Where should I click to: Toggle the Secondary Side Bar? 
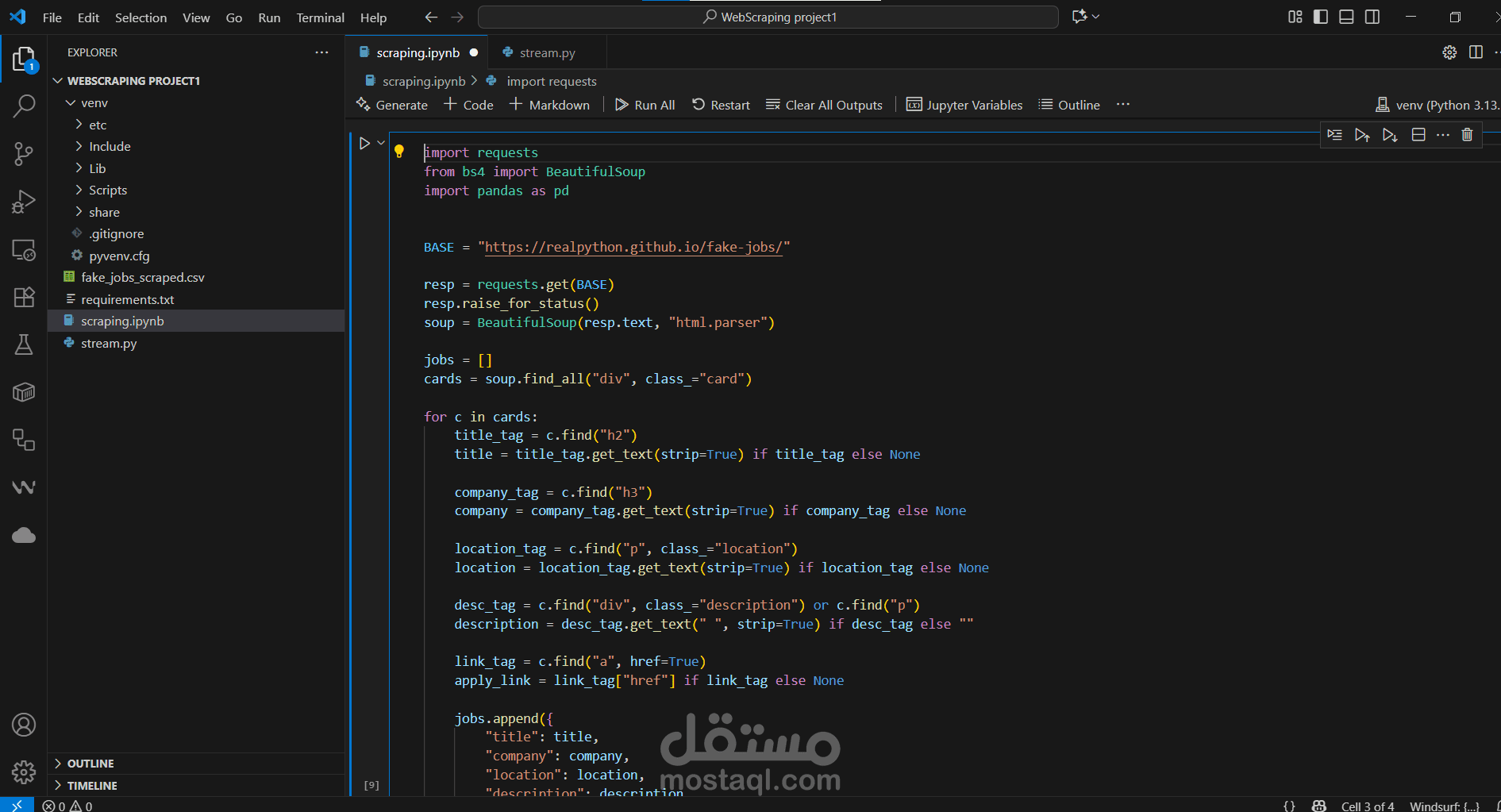click(x=1372, y=16)
